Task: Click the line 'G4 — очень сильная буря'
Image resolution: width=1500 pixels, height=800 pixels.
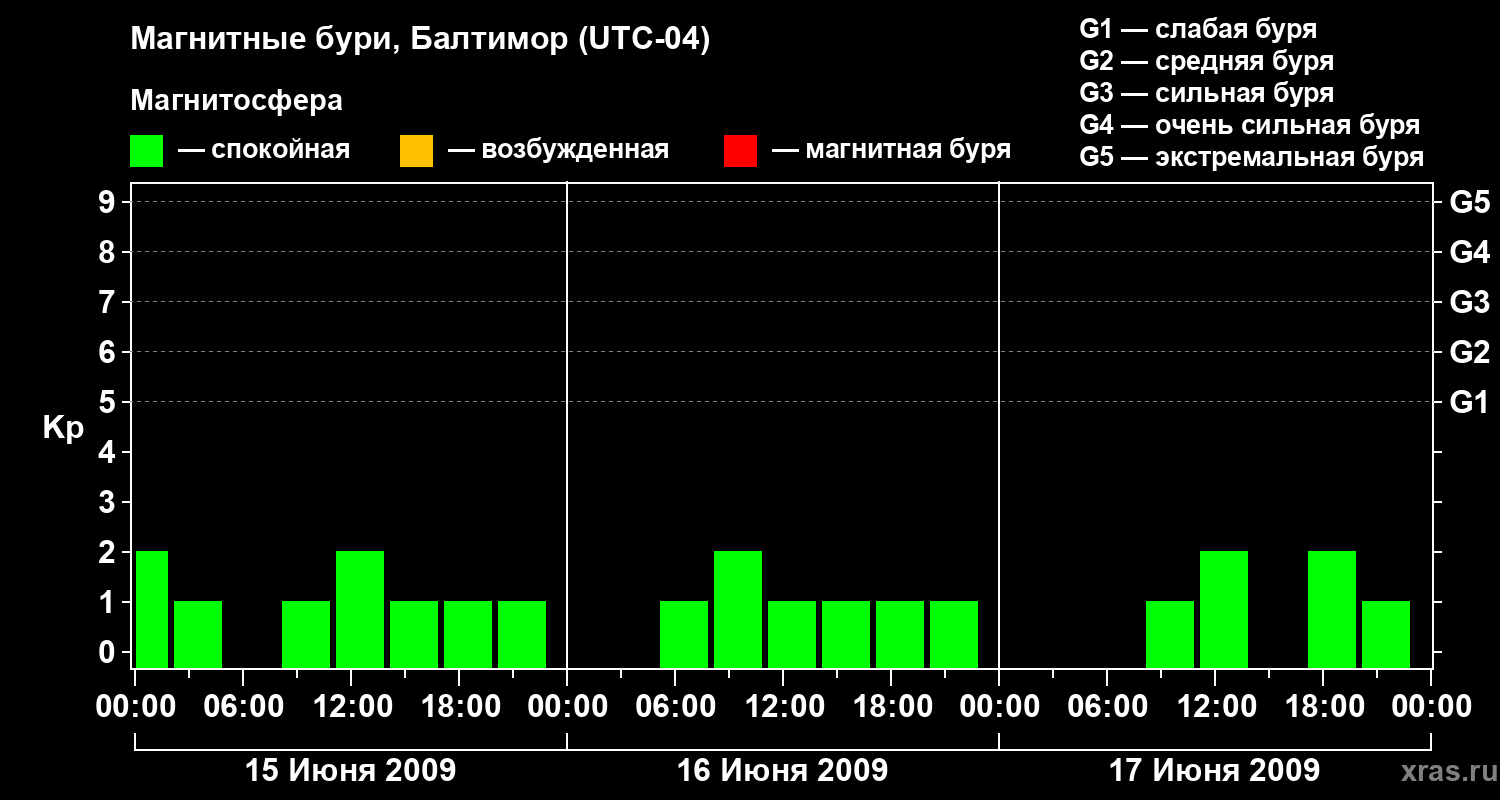Action: tap(1250, 125)
